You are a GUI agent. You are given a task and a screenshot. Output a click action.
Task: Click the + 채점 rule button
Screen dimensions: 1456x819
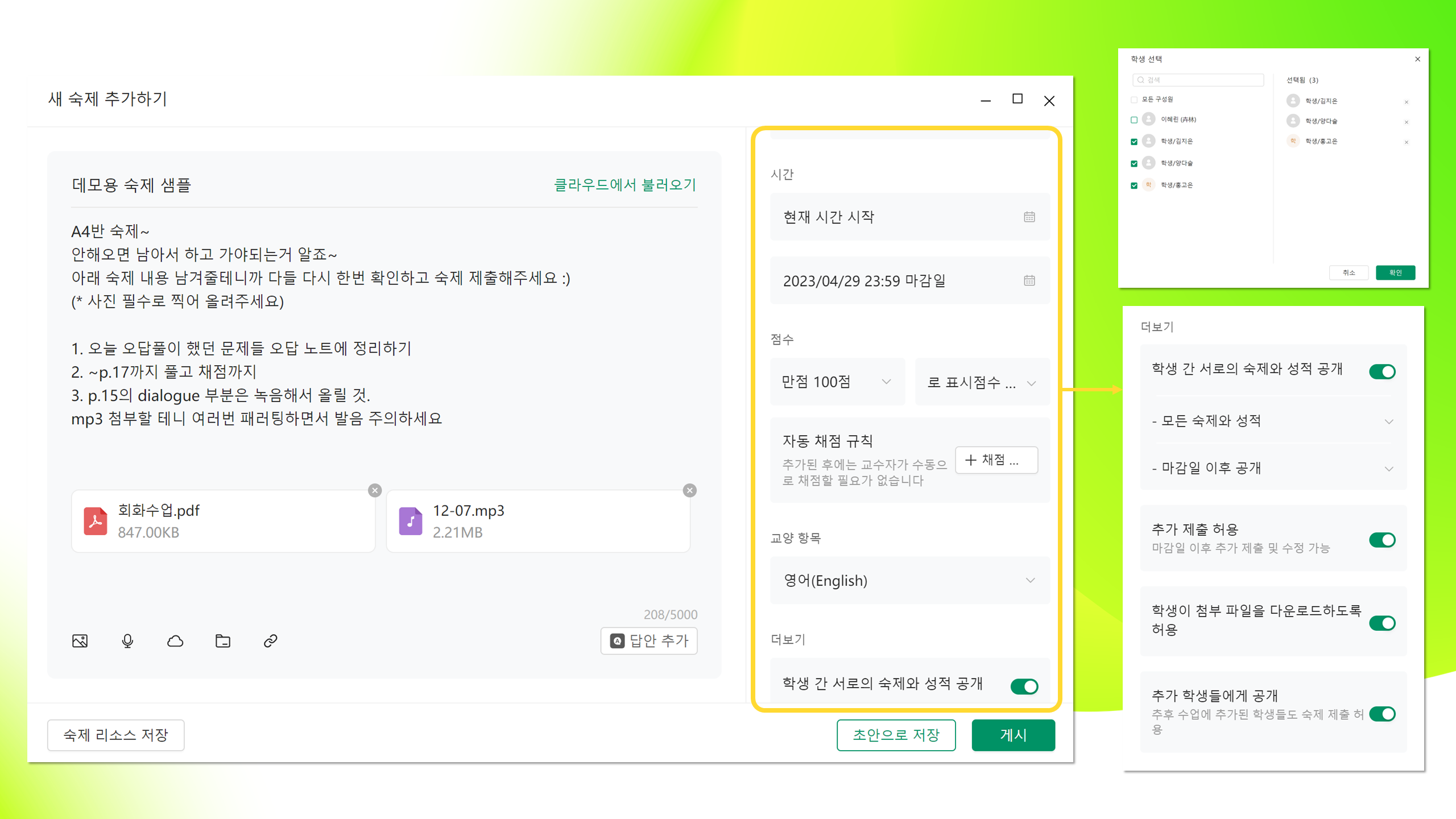(x=996, y=460)
